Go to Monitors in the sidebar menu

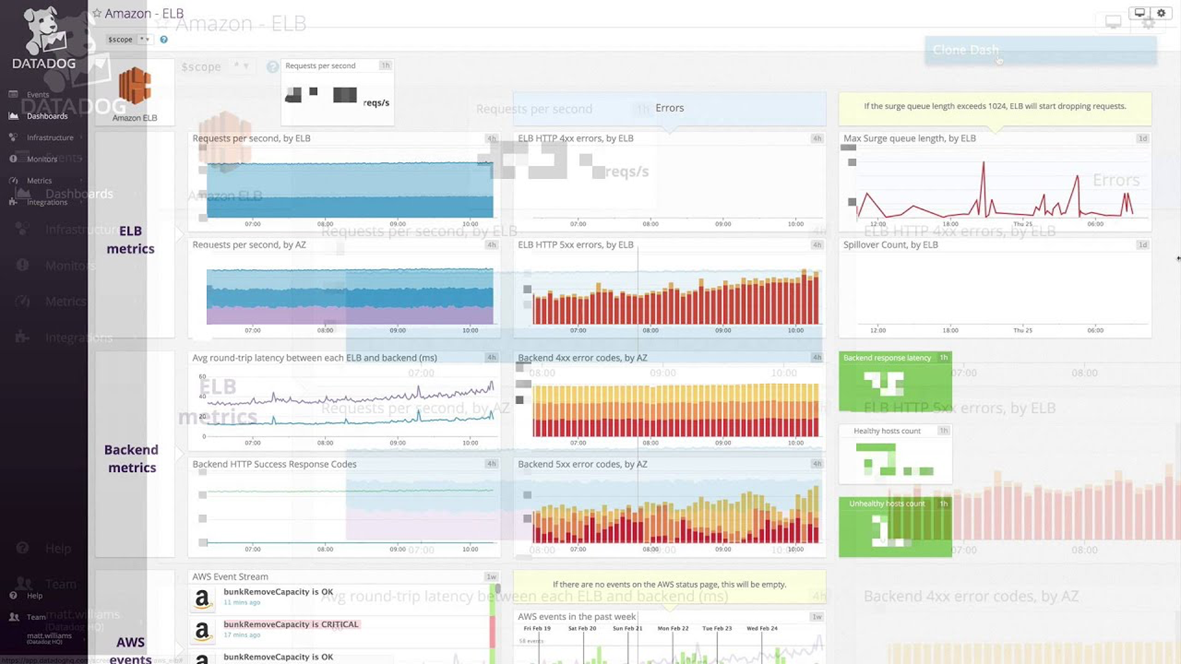[x=42, y=159]
